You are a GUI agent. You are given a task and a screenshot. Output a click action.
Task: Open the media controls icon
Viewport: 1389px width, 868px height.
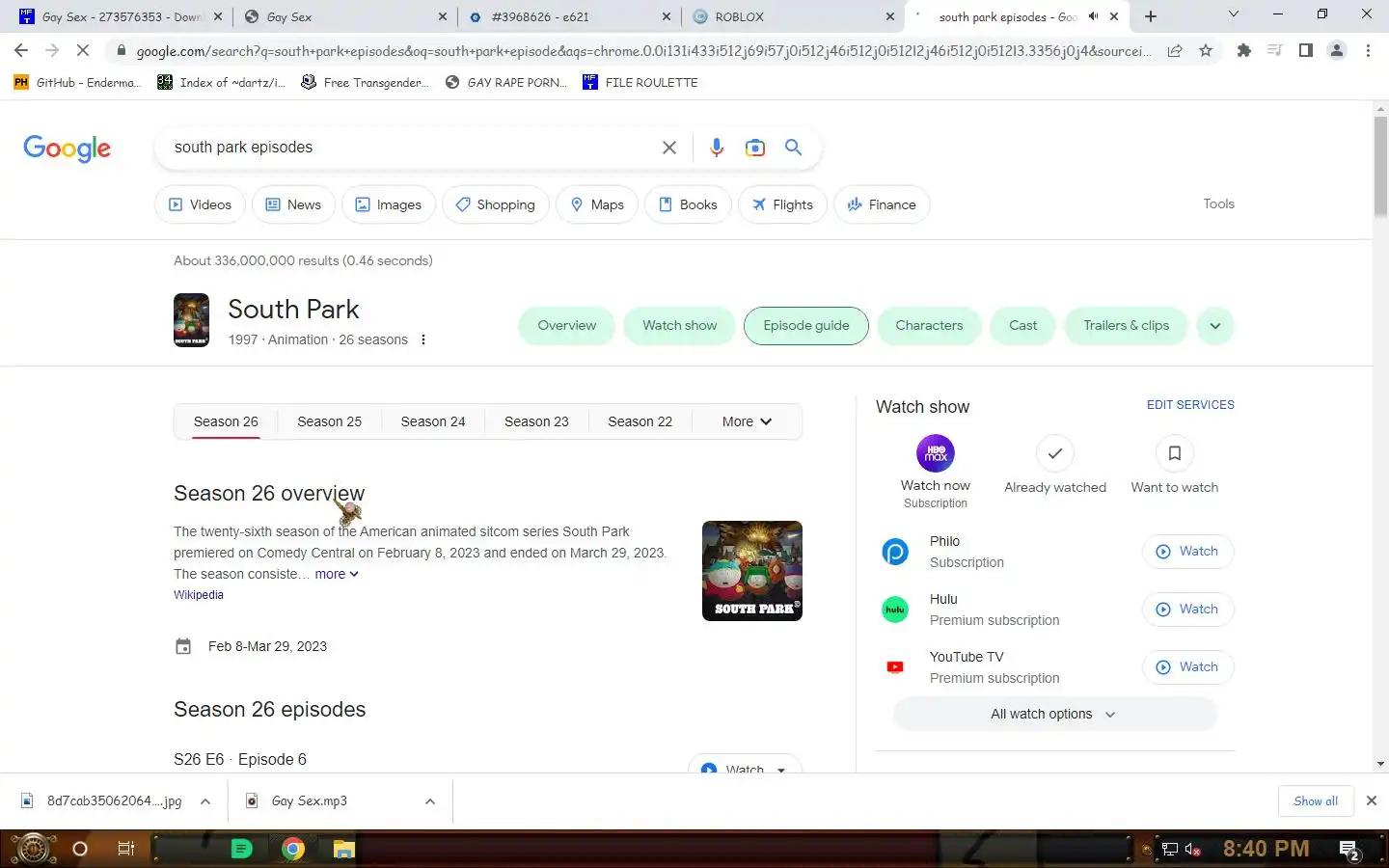coord(1275,50)
